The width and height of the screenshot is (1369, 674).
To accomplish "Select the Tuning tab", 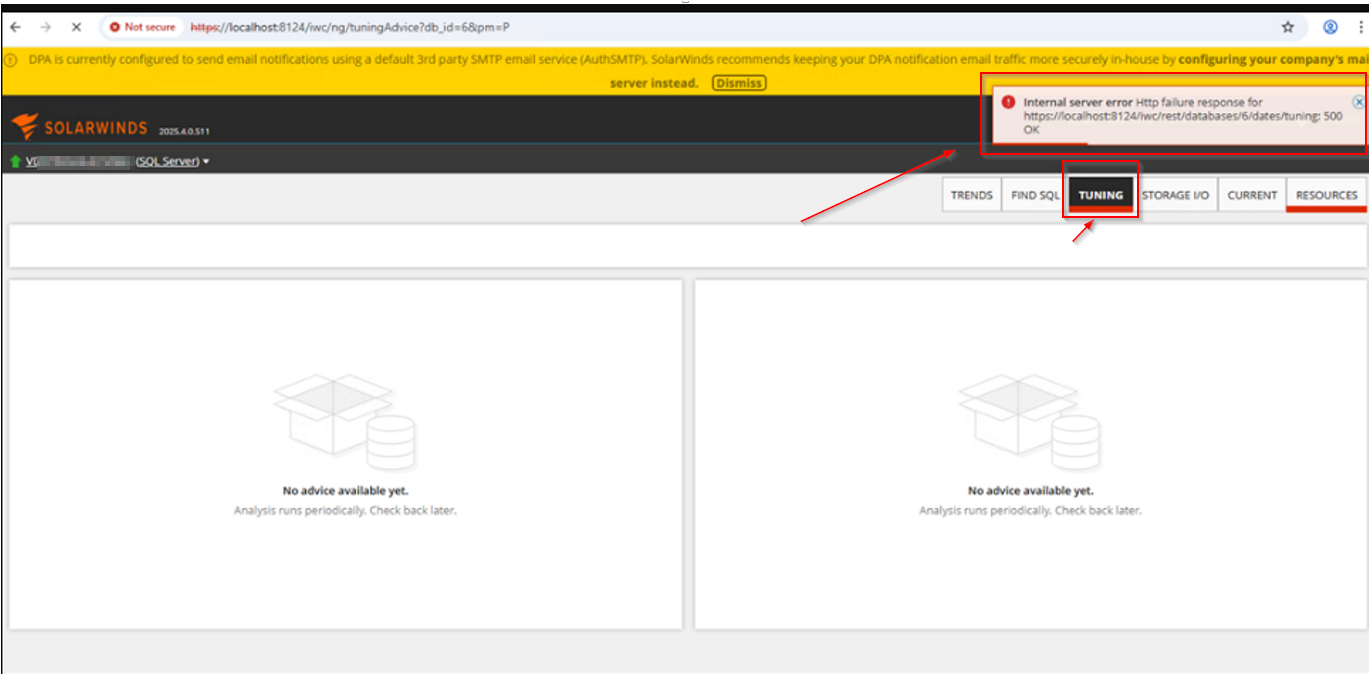I will 1101,195.
